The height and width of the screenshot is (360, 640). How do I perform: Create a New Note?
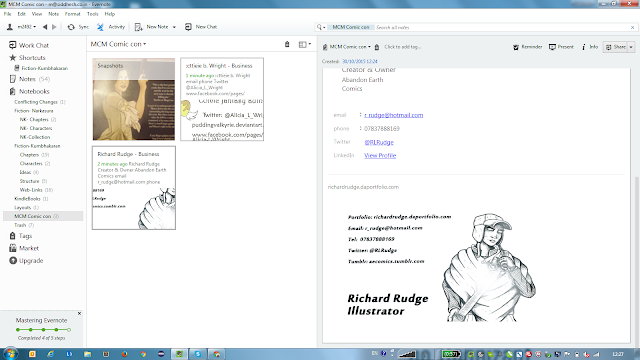(x=151, y=27)
